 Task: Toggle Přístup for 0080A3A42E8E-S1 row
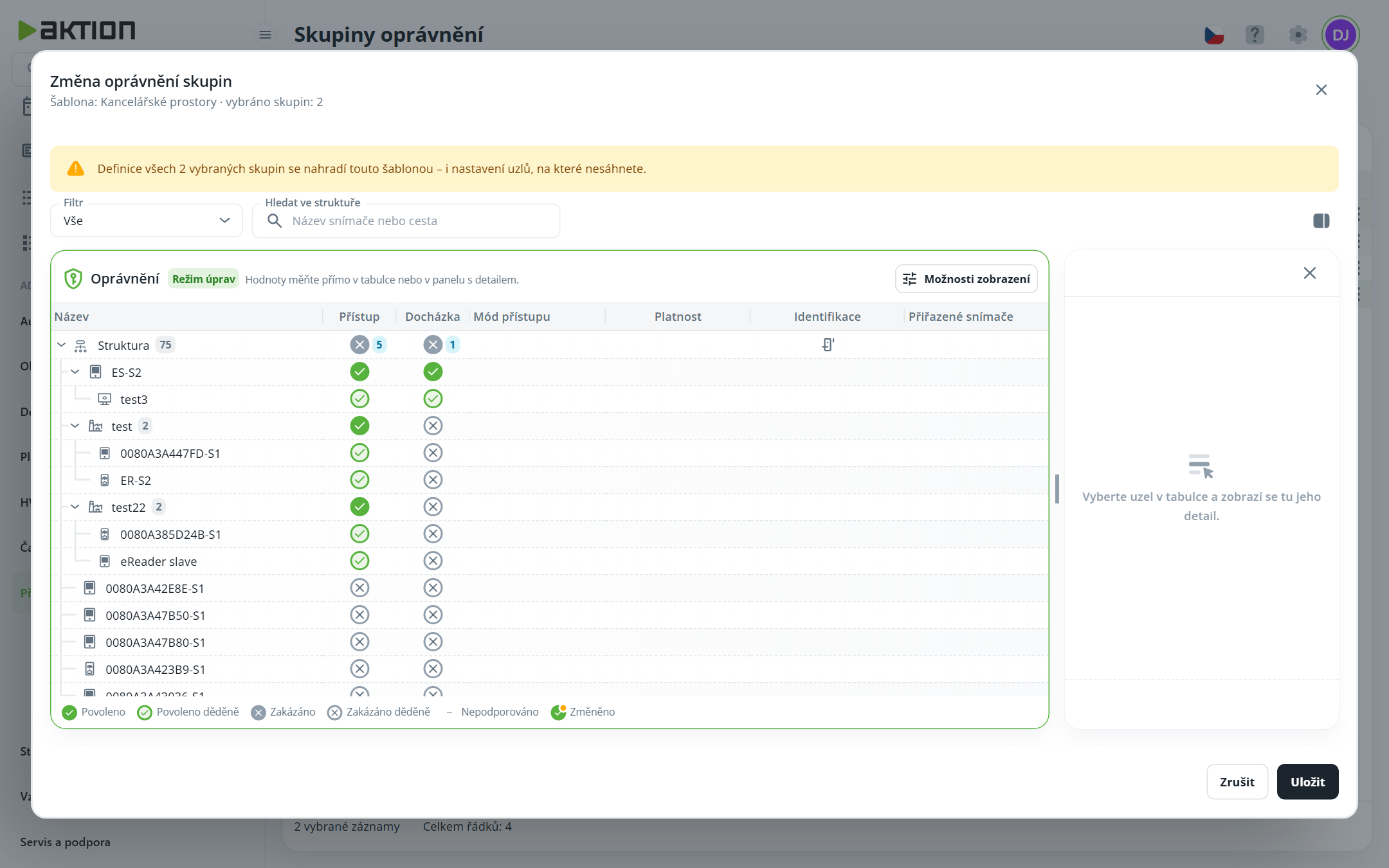pos(359,588)
